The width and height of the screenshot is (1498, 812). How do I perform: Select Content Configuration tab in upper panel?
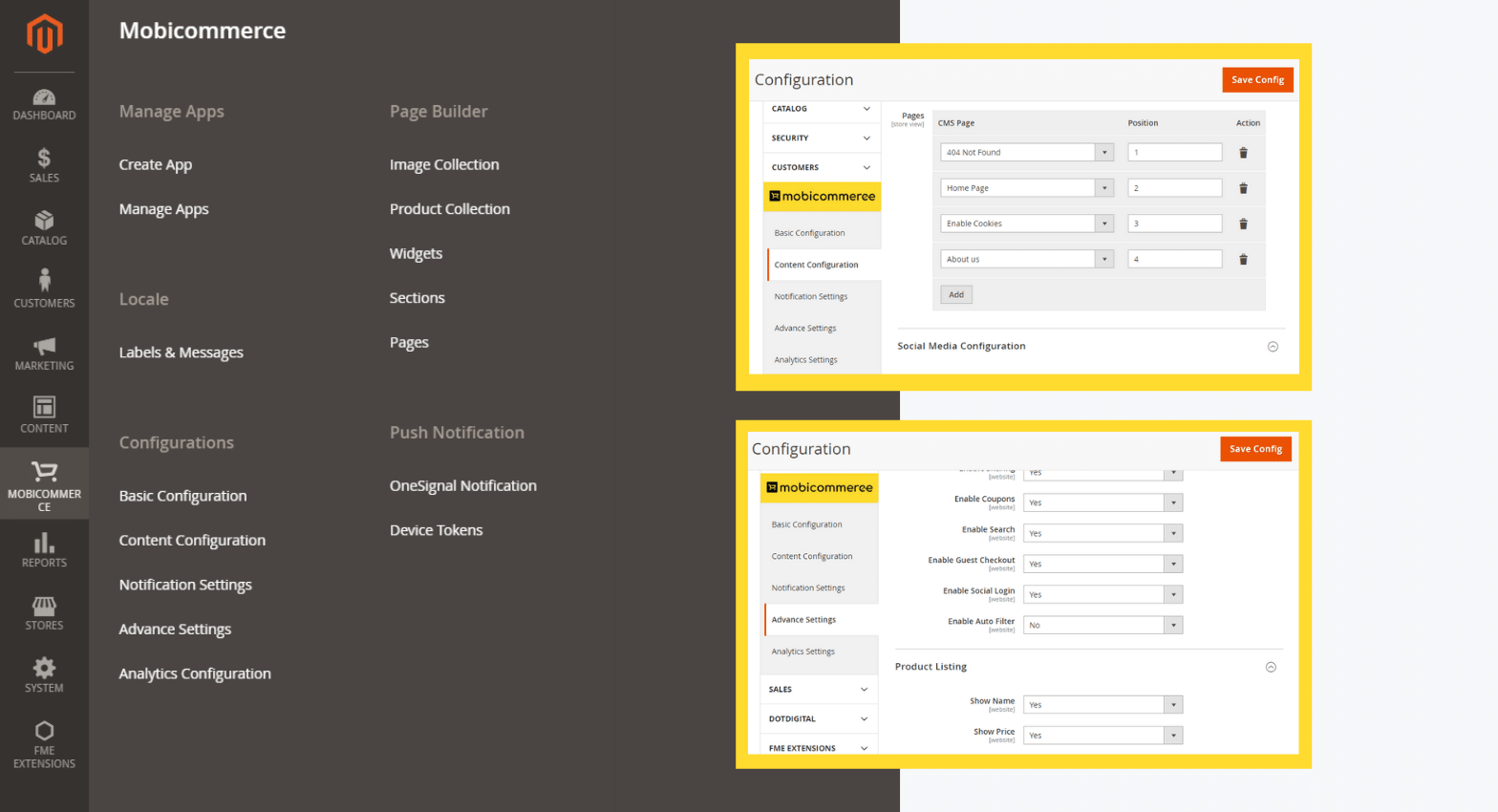tap(824, 265)
